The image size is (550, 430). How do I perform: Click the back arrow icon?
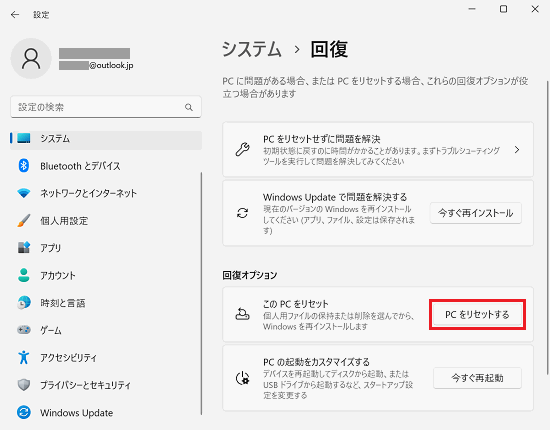click(x=15, y=14)
